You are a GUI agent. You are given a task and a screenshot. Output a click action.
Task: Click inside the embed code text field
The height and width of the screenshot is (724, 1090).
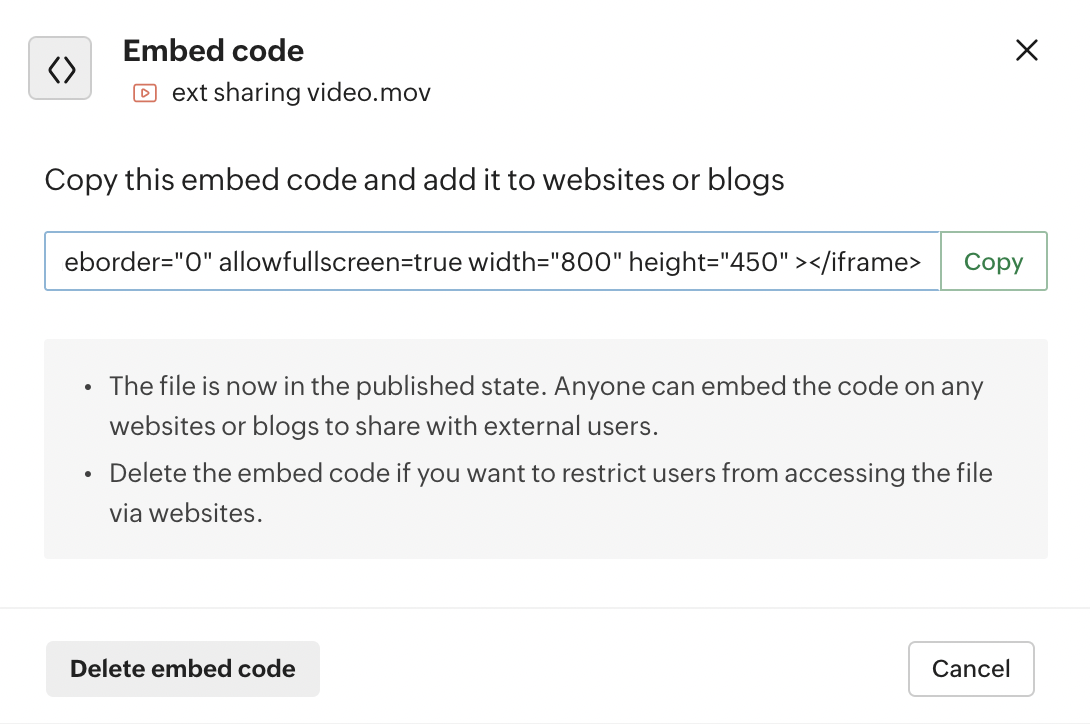[492, 262]
